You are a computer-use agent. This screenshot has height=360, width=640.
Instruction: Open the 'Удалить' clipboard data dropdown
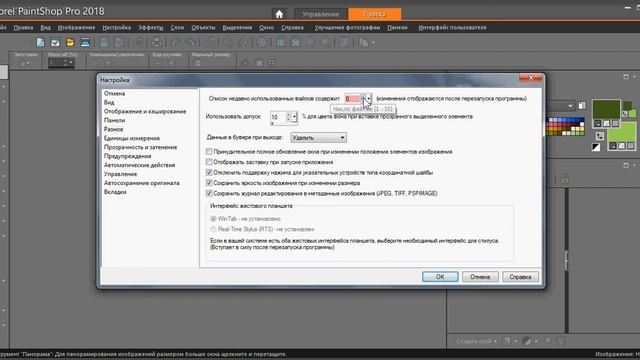click(x=318, y=138)
